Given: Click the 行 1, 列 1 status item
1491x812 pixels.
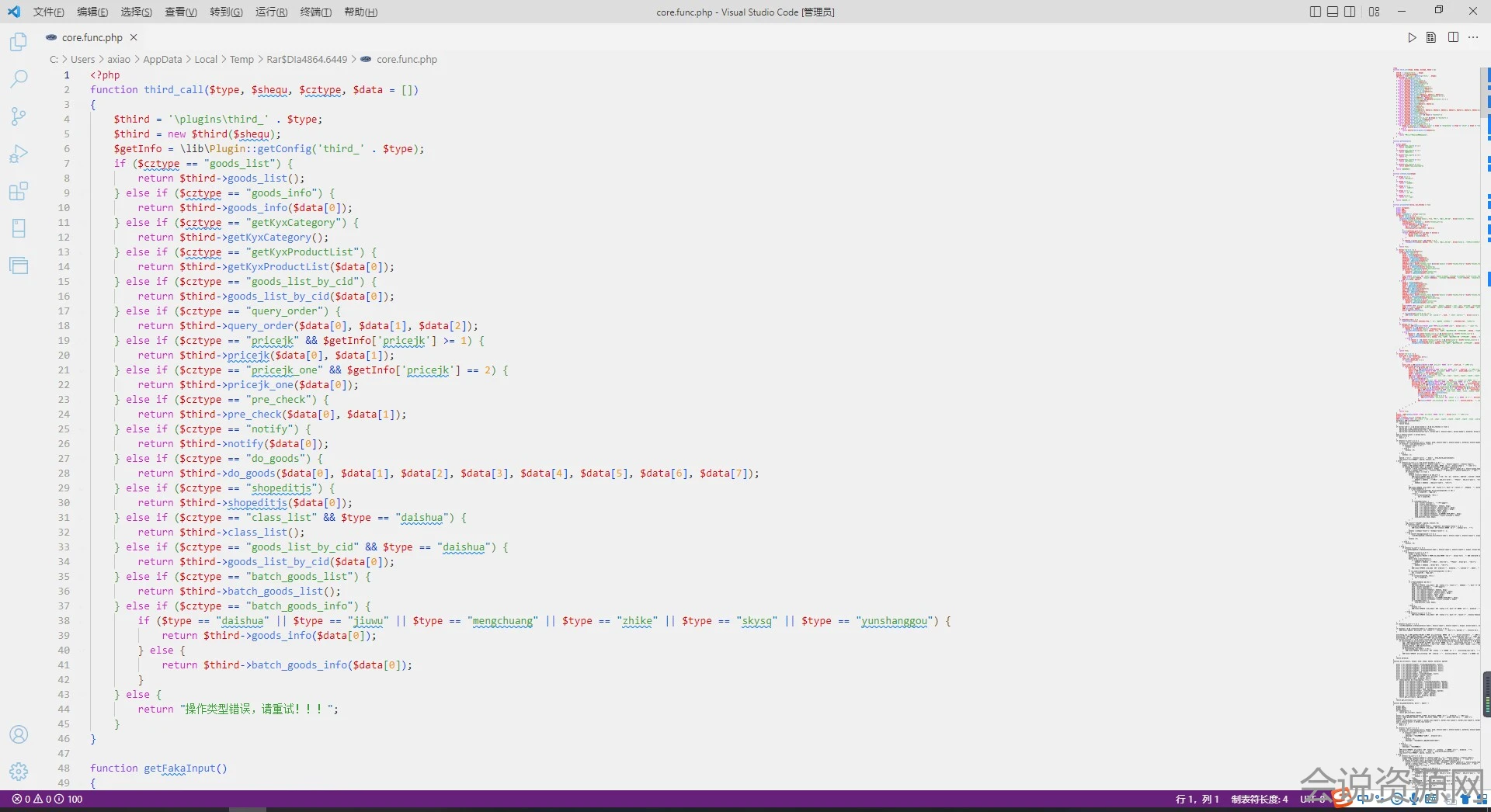Looking at the screenshot, I should [1197, 799].
